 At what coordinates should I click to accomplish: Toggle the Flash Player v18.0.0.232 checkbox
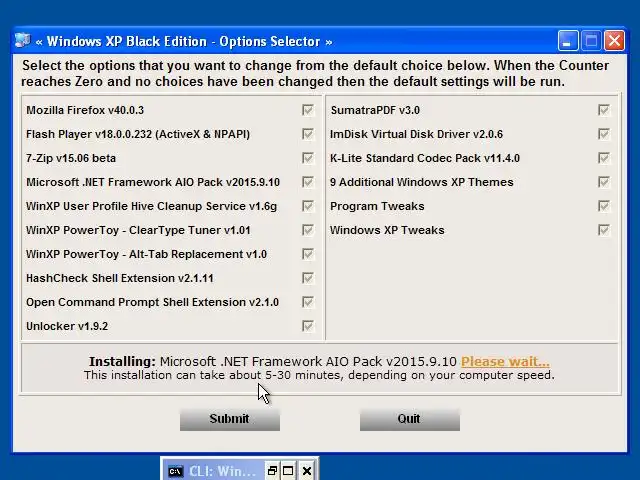pyautogui.click(x=308, y=134)
